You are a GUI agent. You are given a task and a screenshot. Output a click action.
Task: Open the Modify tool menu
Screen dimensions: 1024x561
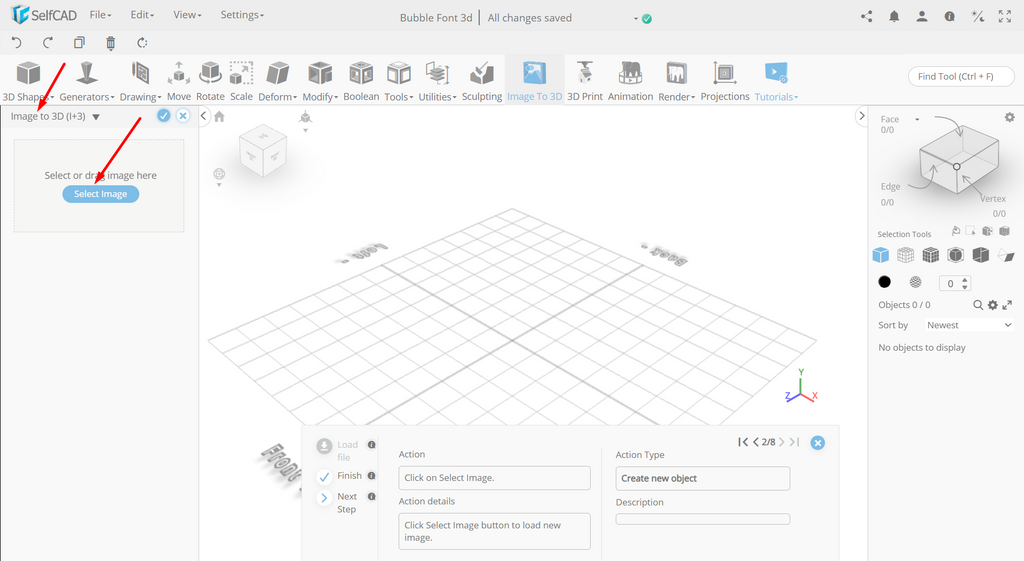click(320, 81)
